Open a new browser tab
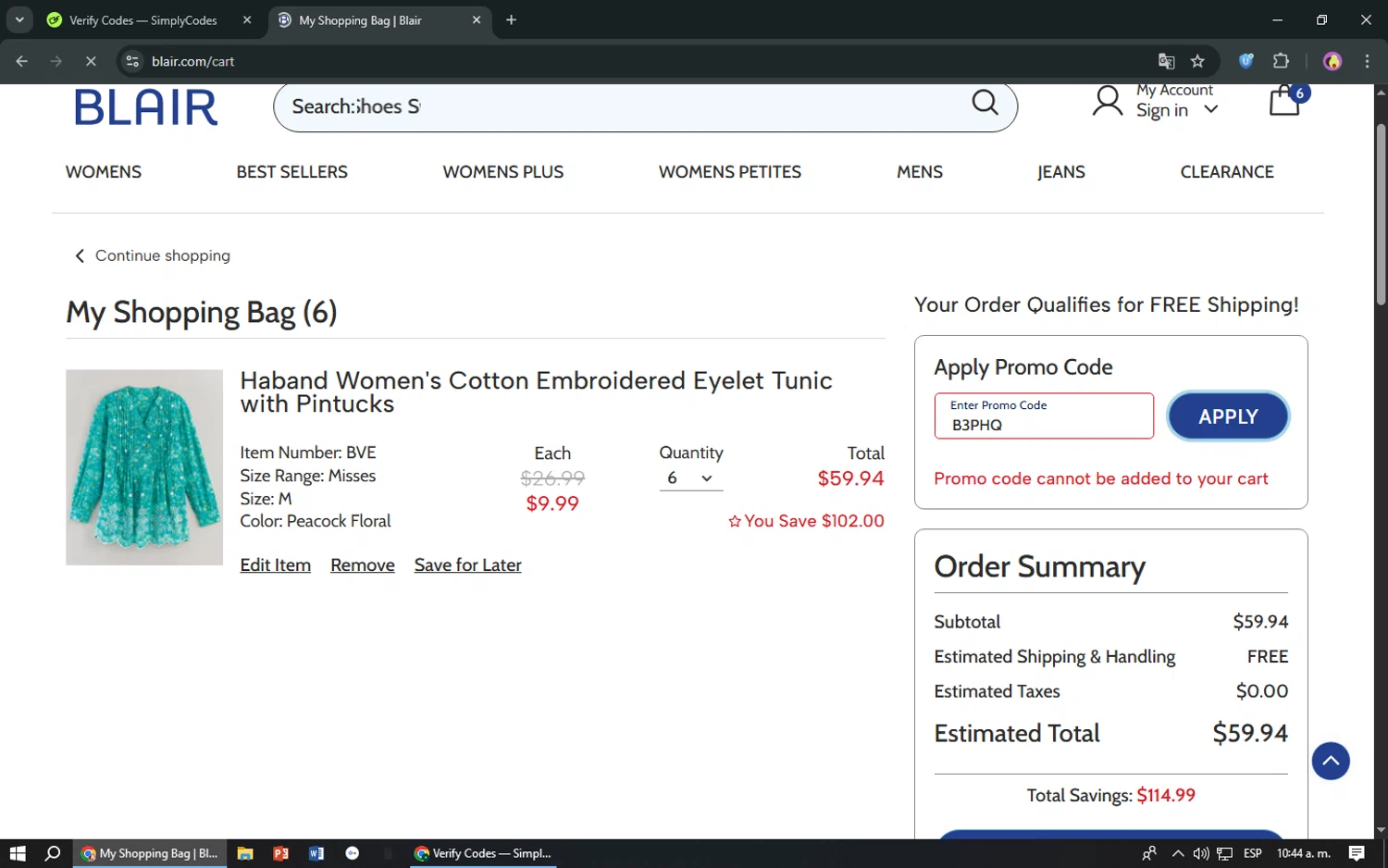Image resolution: width=1388 pixels, height=868 pixels. point(511,20)
